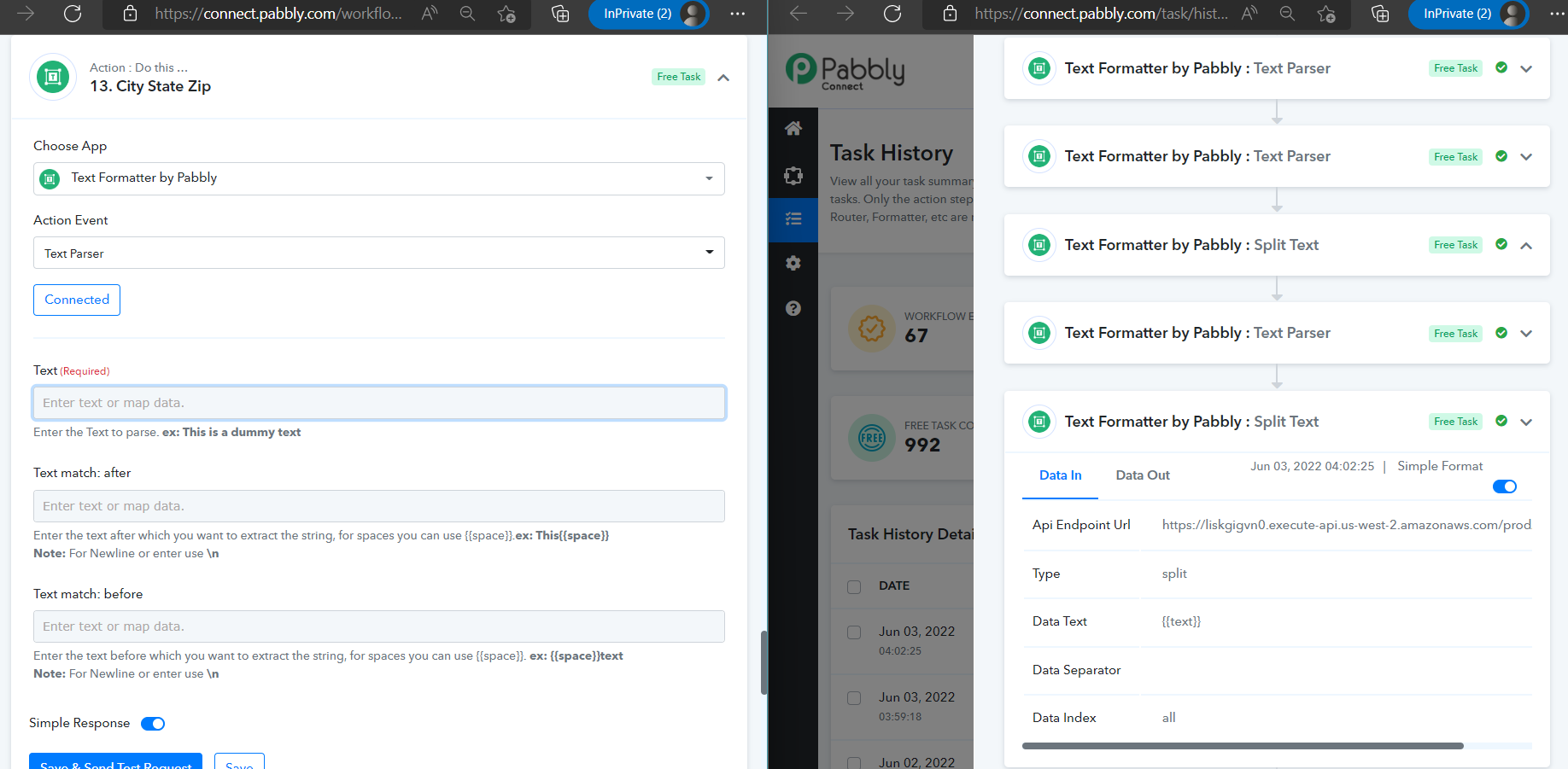
Task: Click the horizontal scrollbar under Data In
Action: 1243,746
